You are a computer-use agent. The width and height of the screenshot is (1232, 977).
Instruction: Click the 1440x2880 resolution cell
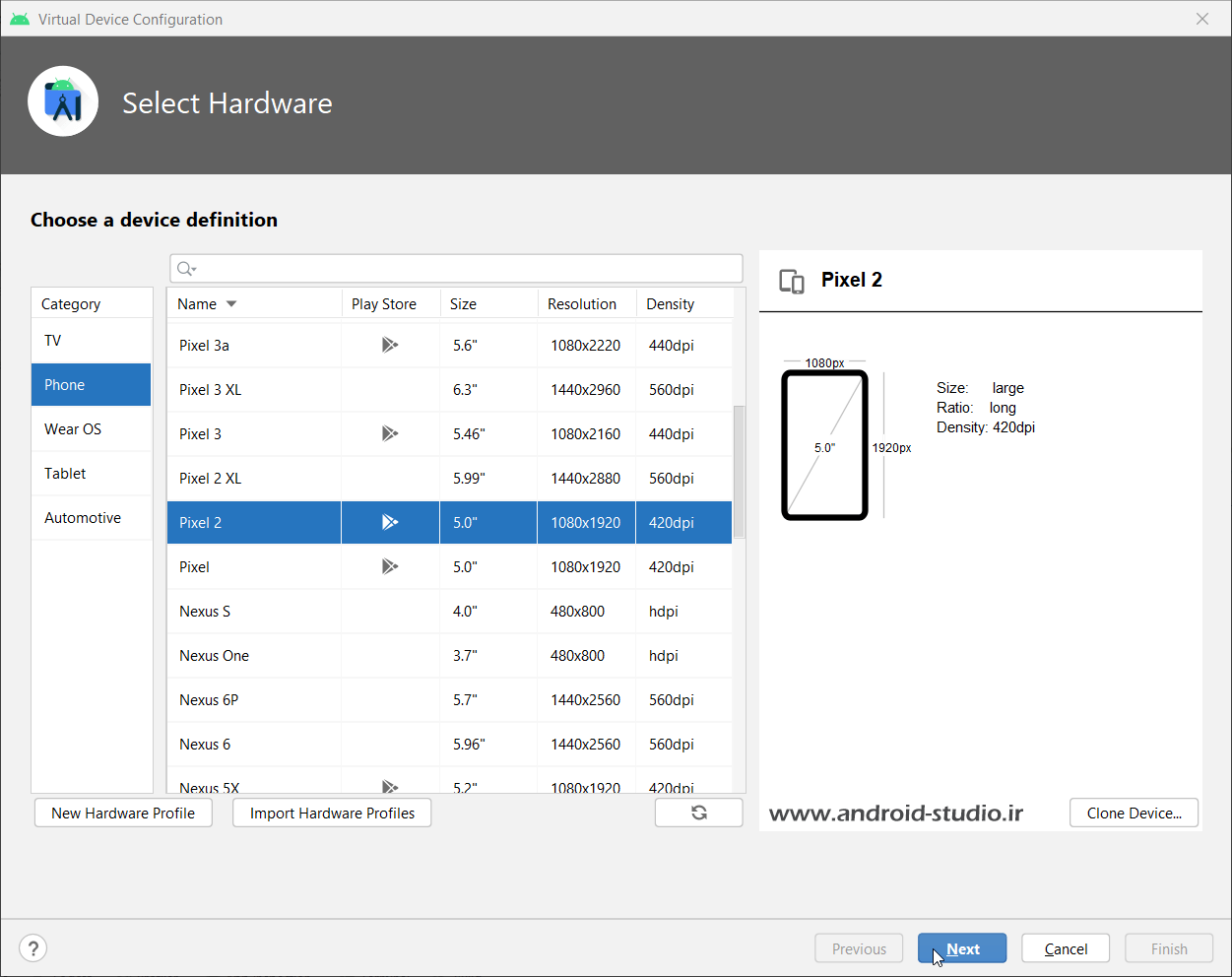586,478
